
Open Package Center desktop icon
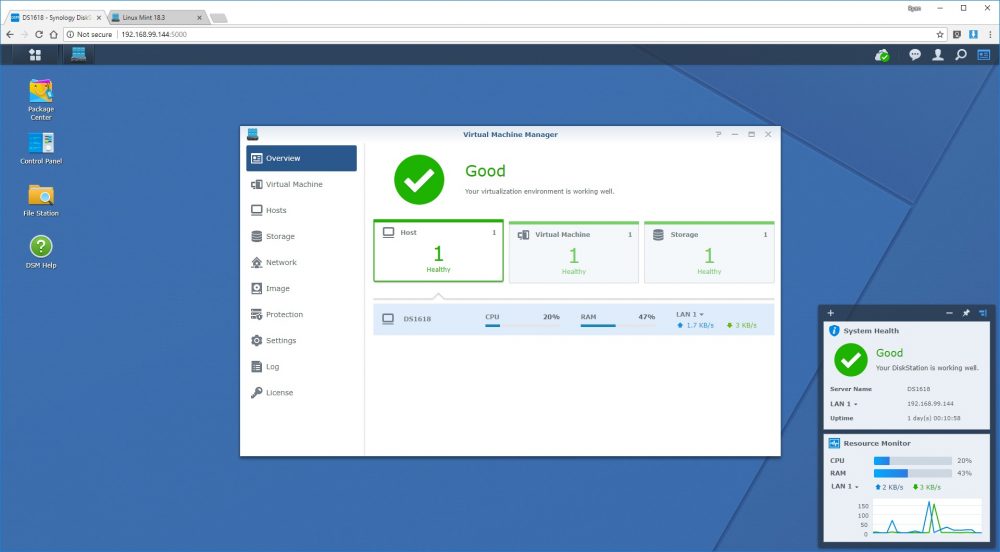[41, 99]
